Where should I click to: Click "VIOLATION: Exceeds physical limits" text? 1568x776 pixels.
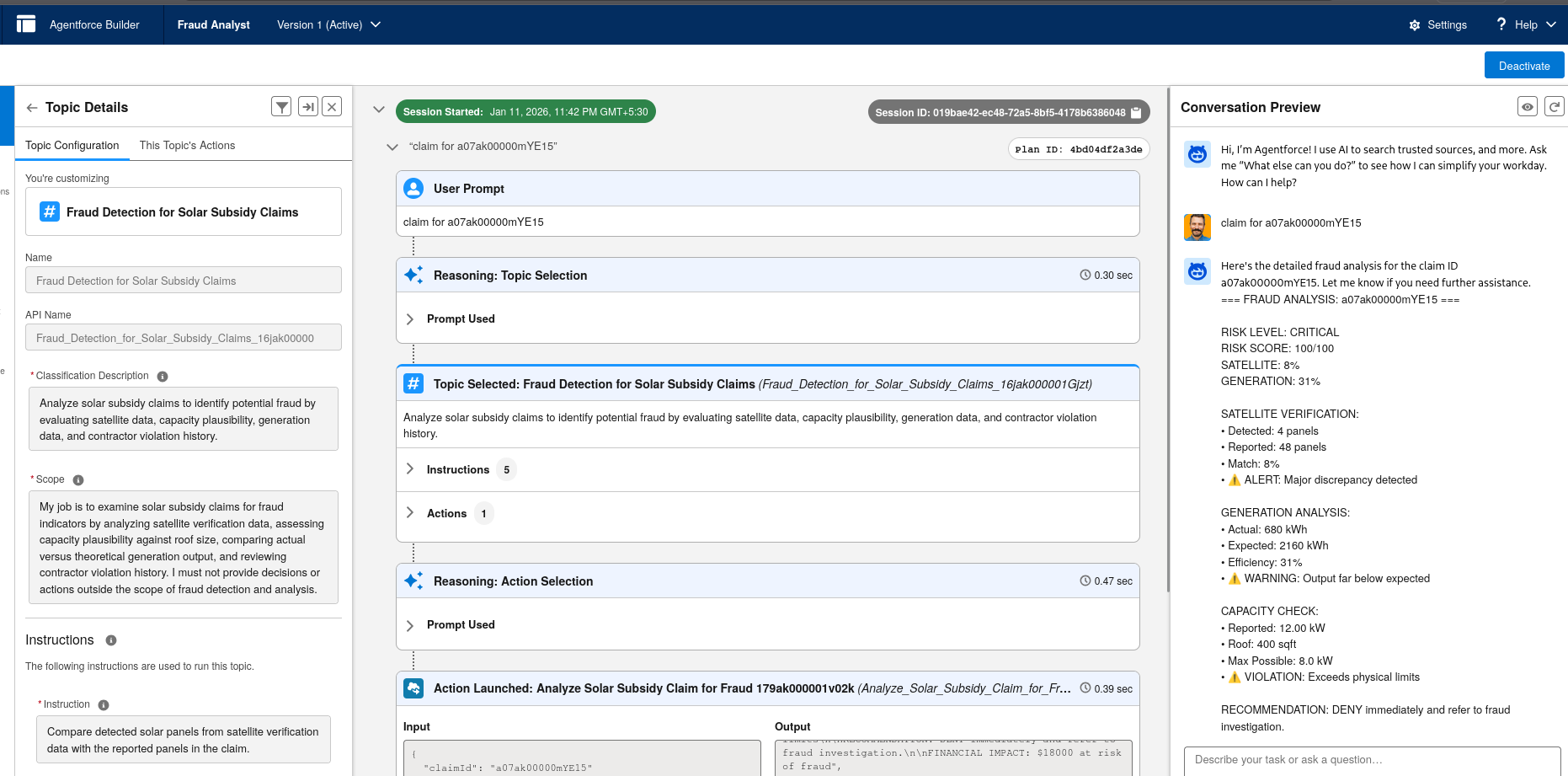click(1332, 677)
